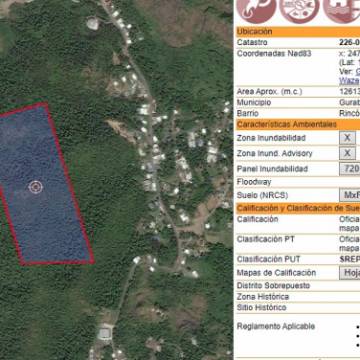Click the Catastro number value
The height and width of the screenshot is (360, 360).
(349, 42)
